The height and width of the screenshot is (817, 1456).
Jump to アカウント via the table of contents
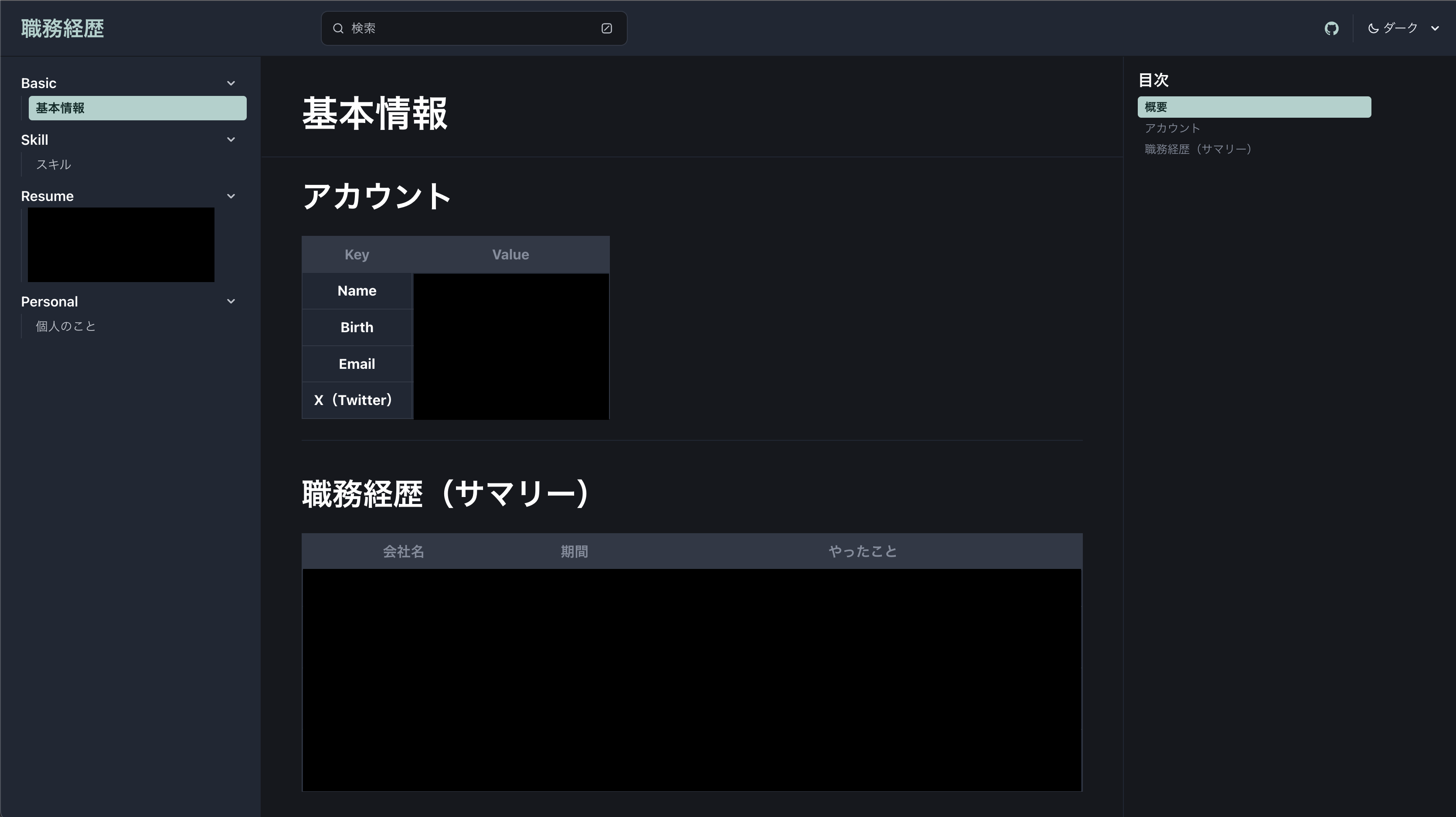1172,128
